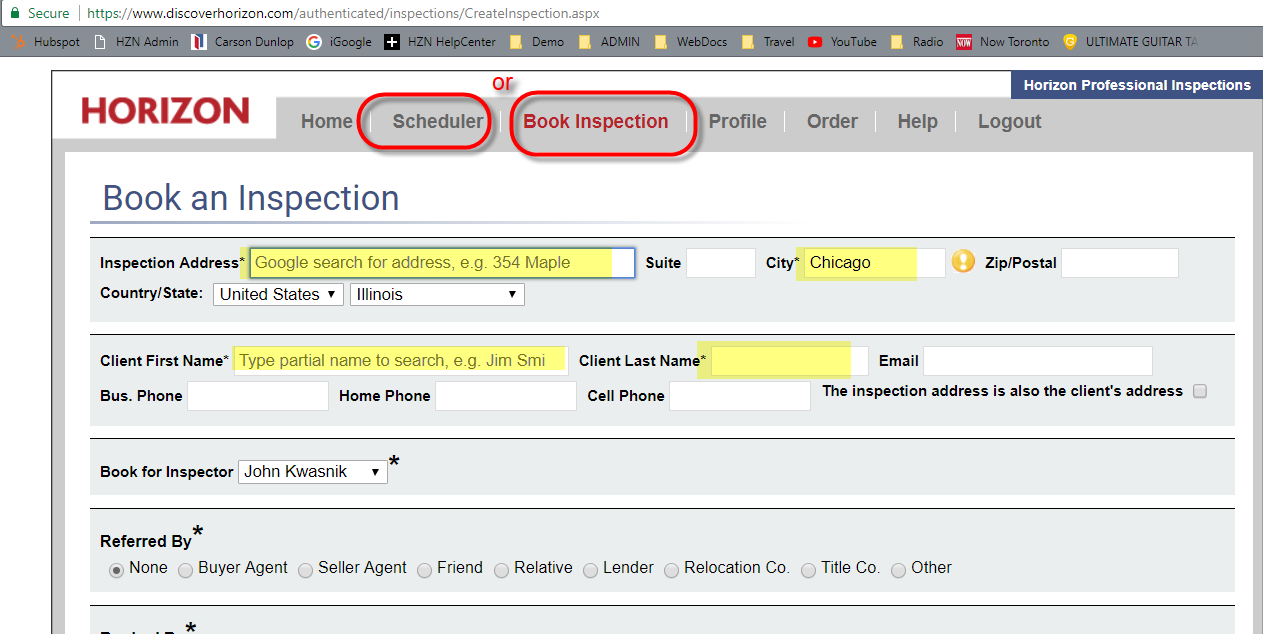Open the HZN HelpCenter bookmark
The image size is (1263, 634).
[x=440, y=42]
